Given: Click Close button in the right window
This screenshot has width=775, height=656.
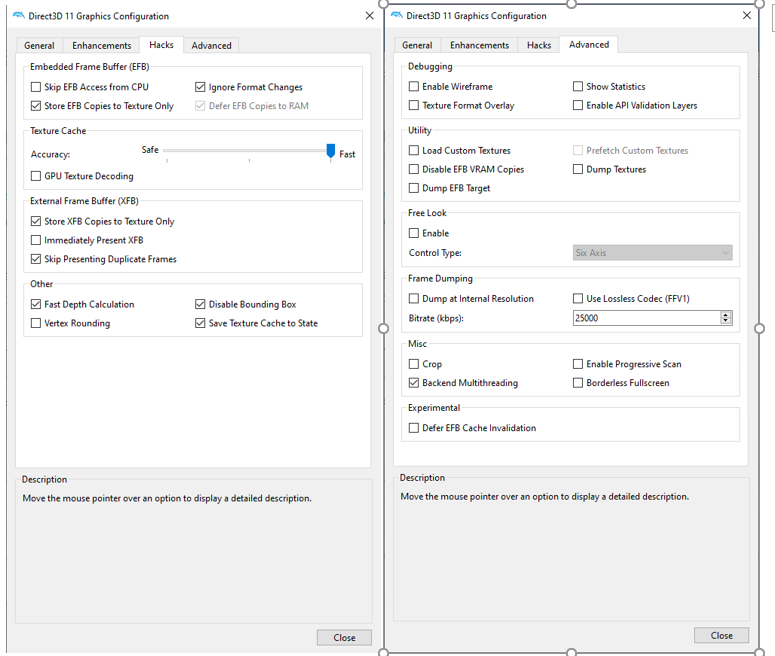Looking at the screenshot, I should click(x=722, y=635).
